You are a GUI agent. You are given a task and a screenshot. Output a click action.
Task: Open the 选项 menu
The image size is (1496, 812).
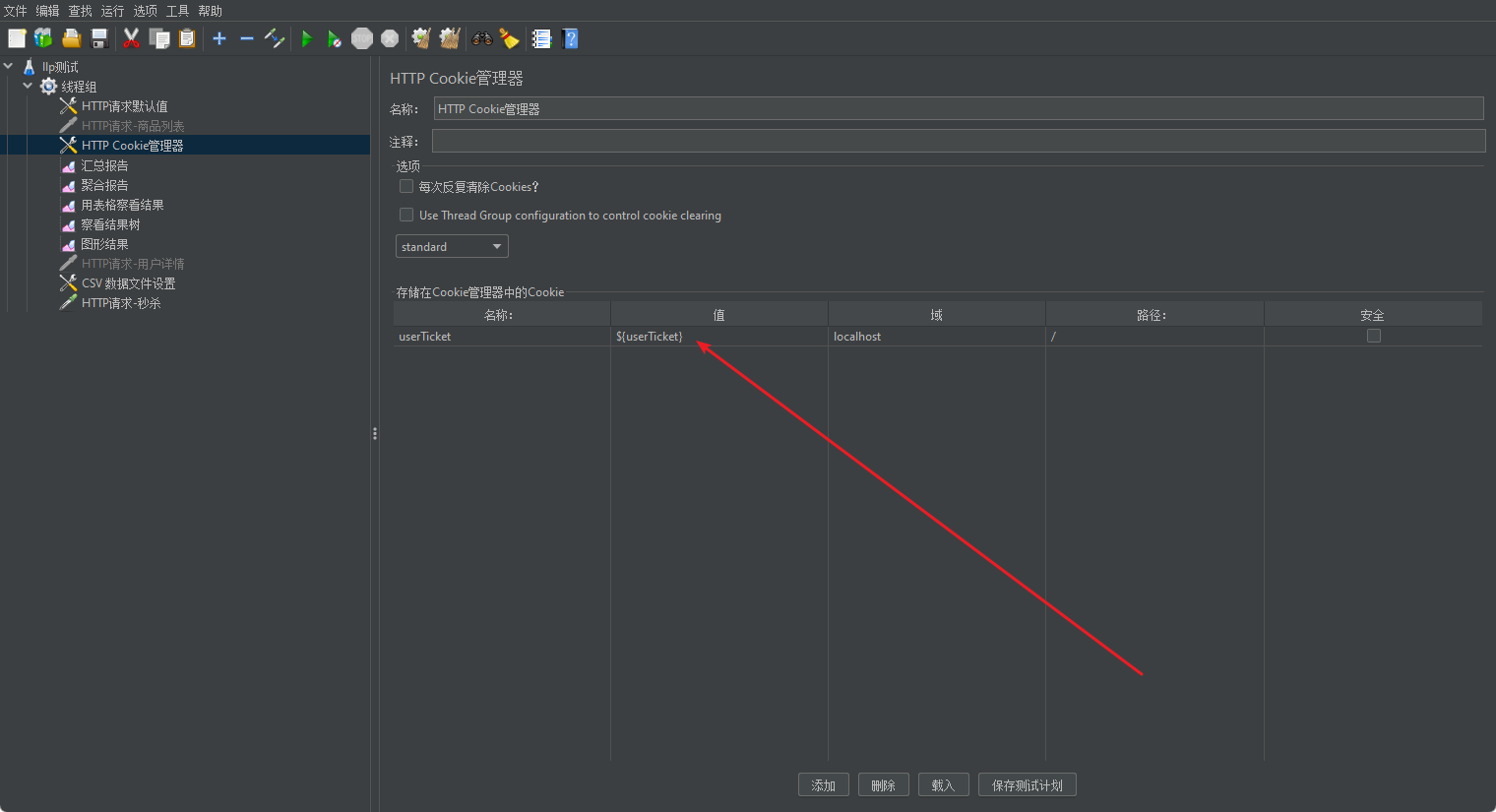coord(146,11)
